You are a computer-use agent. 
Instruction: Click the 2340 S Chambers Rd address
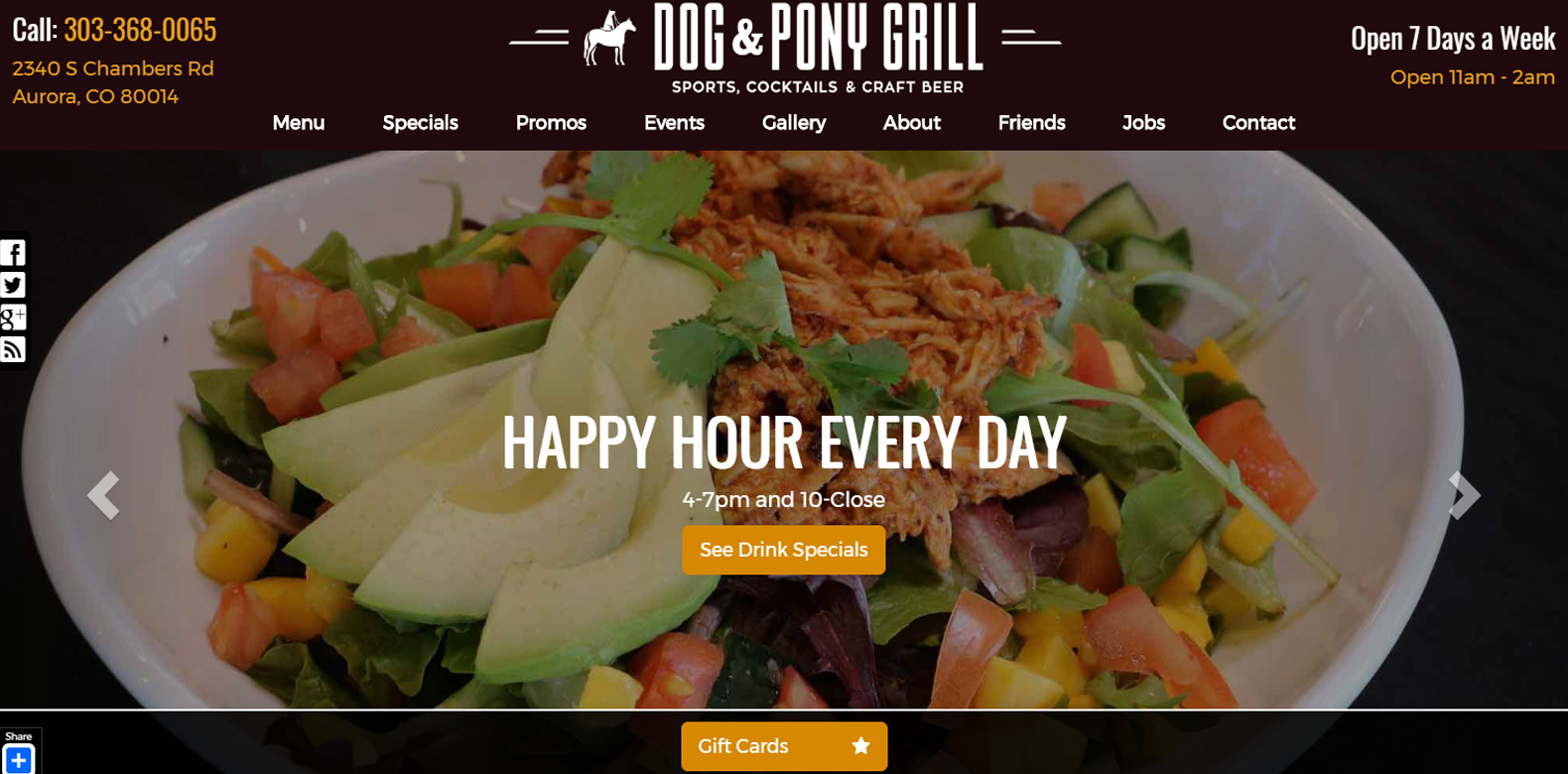[x=113, y=68]
